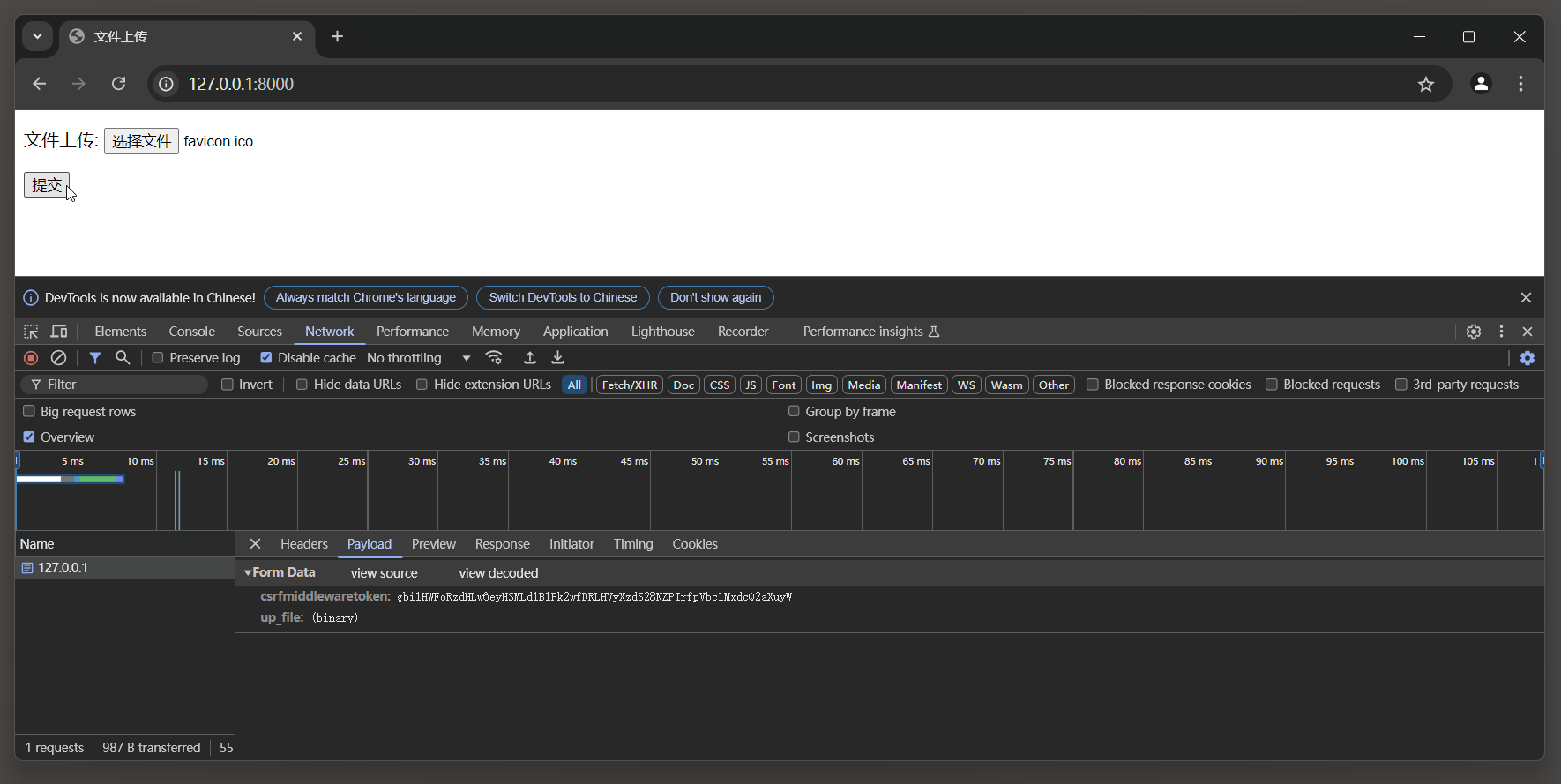The height and width of the screenshot is (784, 1561).
Task: Select the Fetch/XHR filter
Action: point(630,385)
